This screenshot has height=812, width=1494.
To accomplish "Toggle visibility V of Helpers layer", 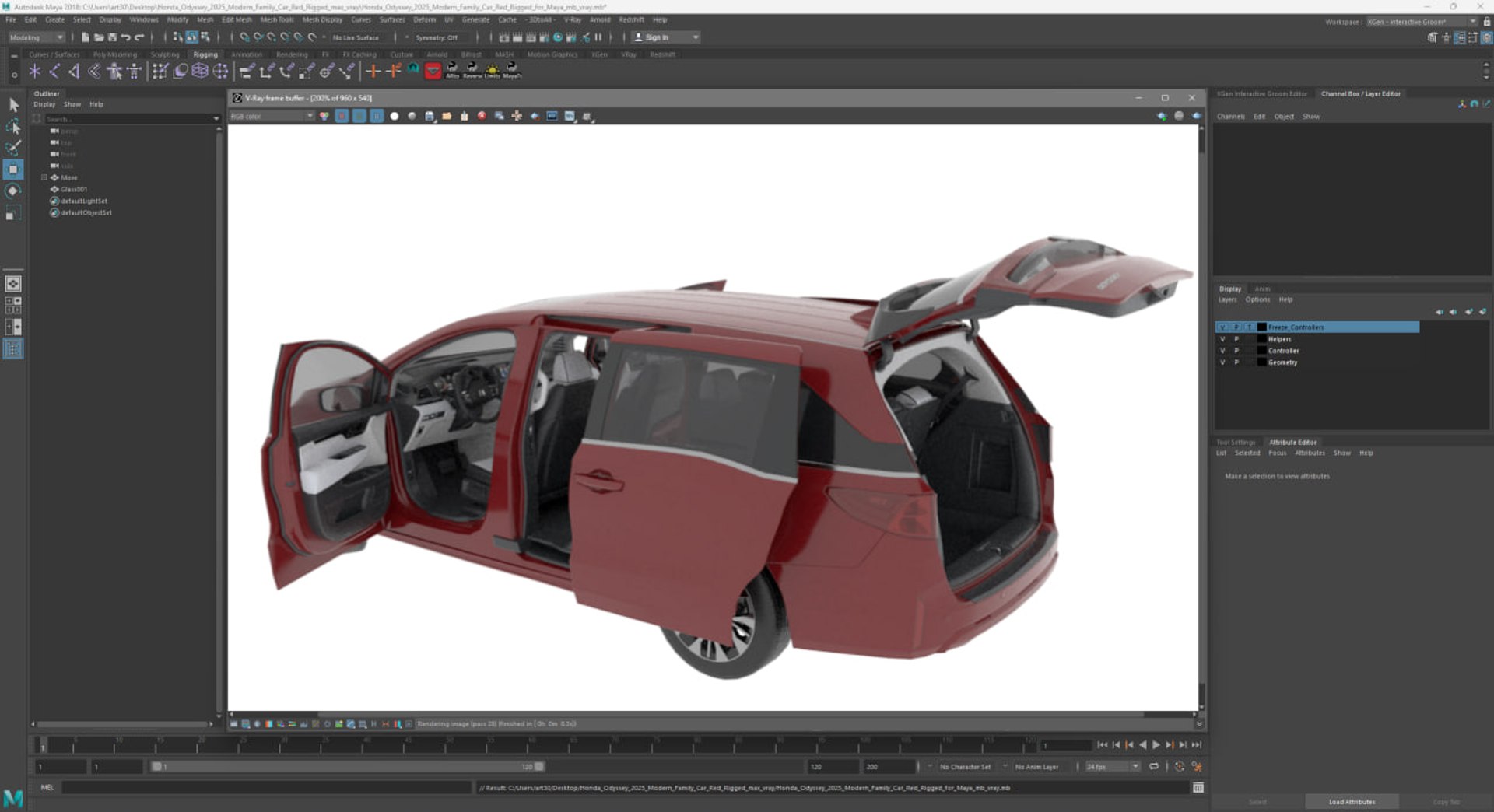I will [1222, 339].
